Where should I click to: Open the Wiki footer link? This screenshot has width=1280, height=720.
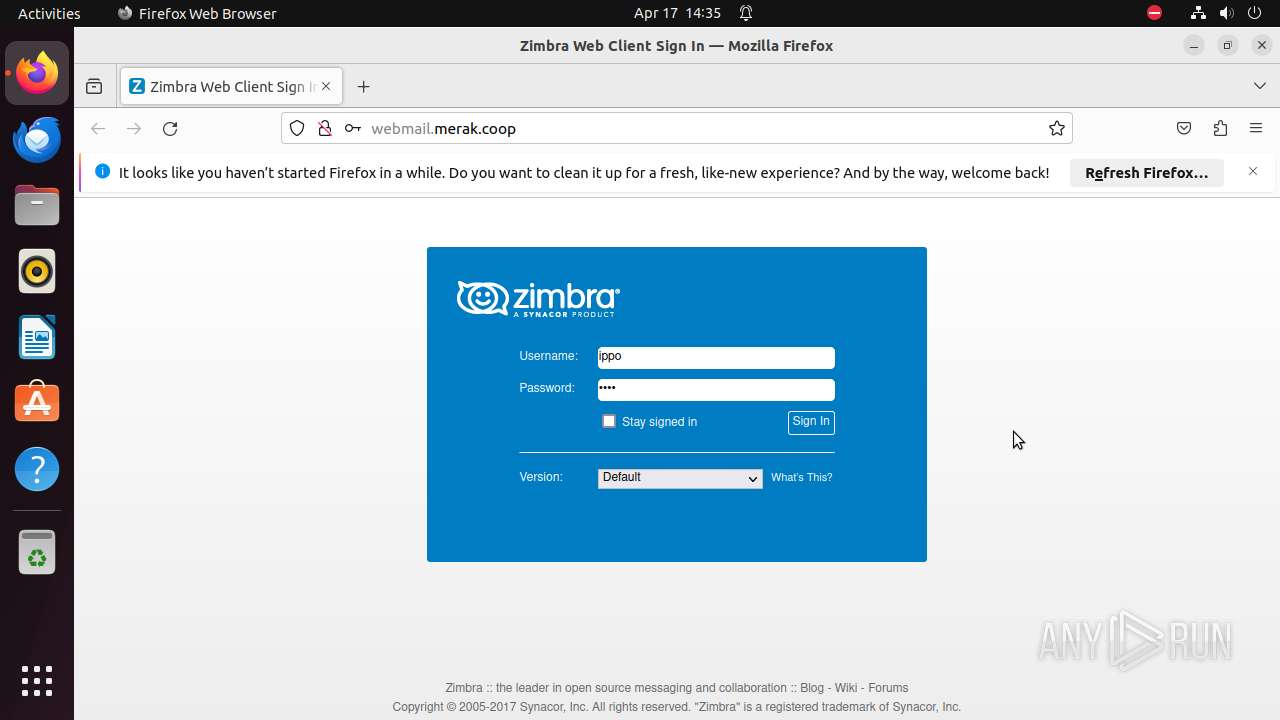click(846, 688)
